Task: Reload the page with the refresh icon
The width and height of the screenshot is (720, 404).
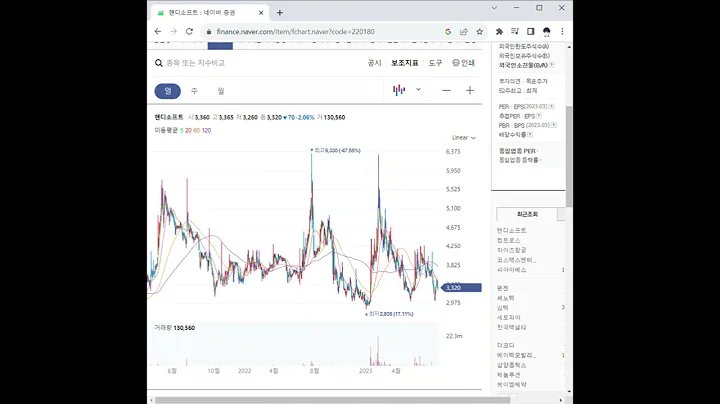Action: point(189,31)
